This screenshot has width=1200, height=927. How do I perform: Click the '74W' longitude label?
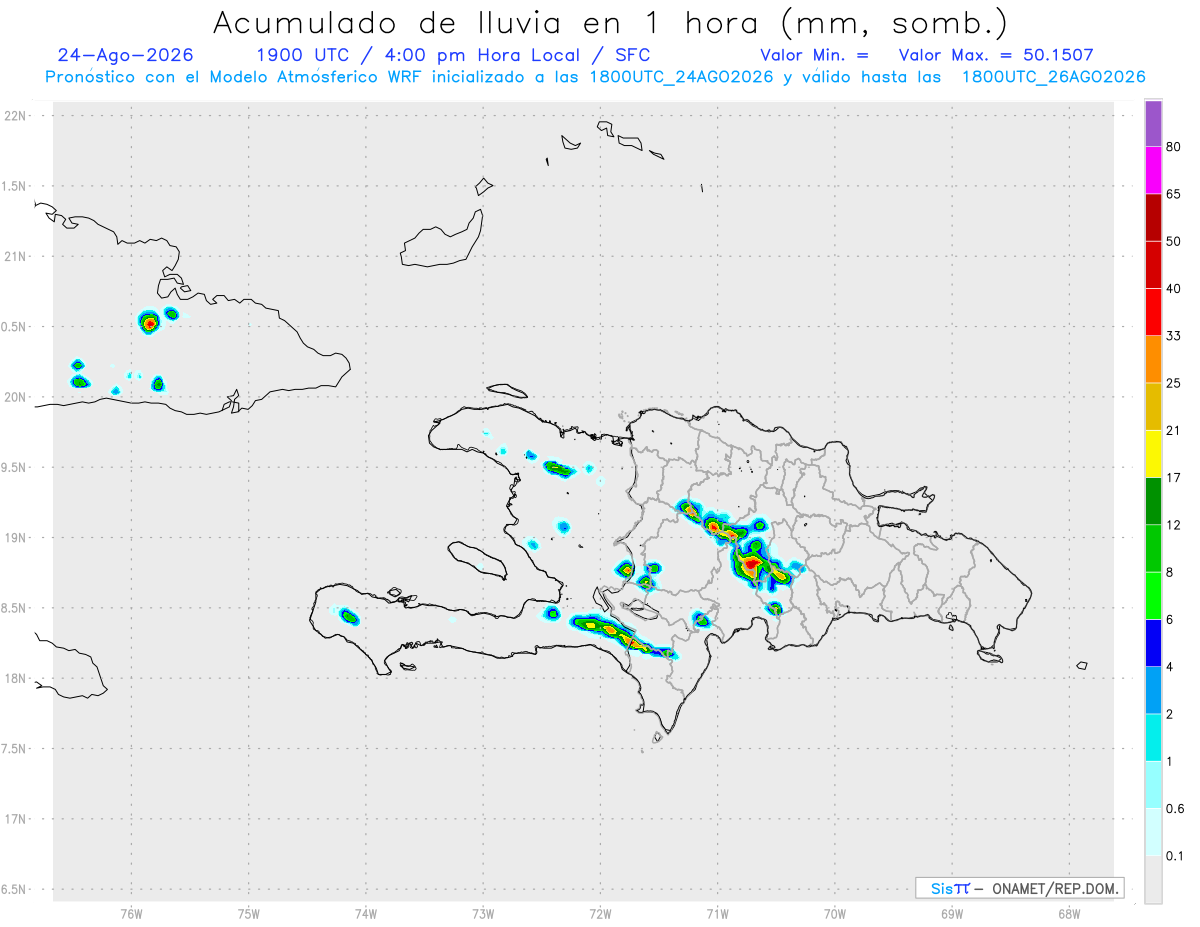tap(366, 913)
